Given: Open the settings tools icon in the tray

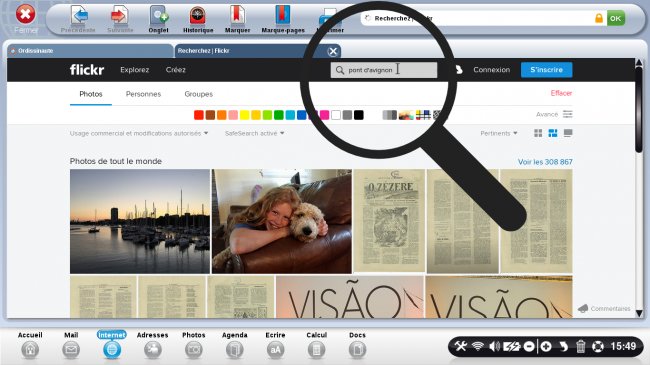Looking at the screenshot, I should [x=460, y=346].
